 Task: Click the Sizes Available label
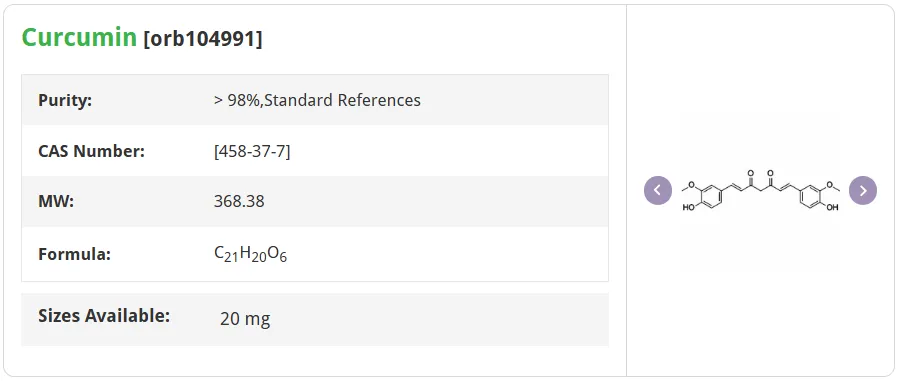pos(104,315)
